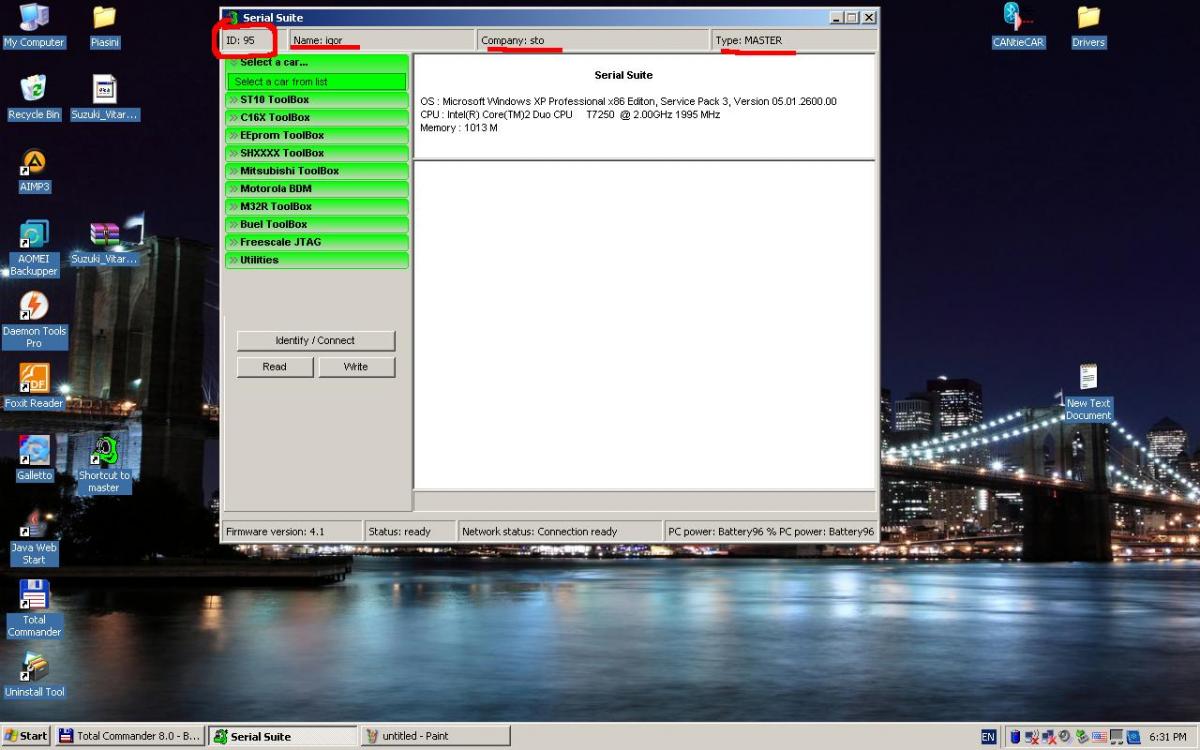Click the Identify / Connect button
The width and height of the screenshot is (1200, 750).
point(315,341)
